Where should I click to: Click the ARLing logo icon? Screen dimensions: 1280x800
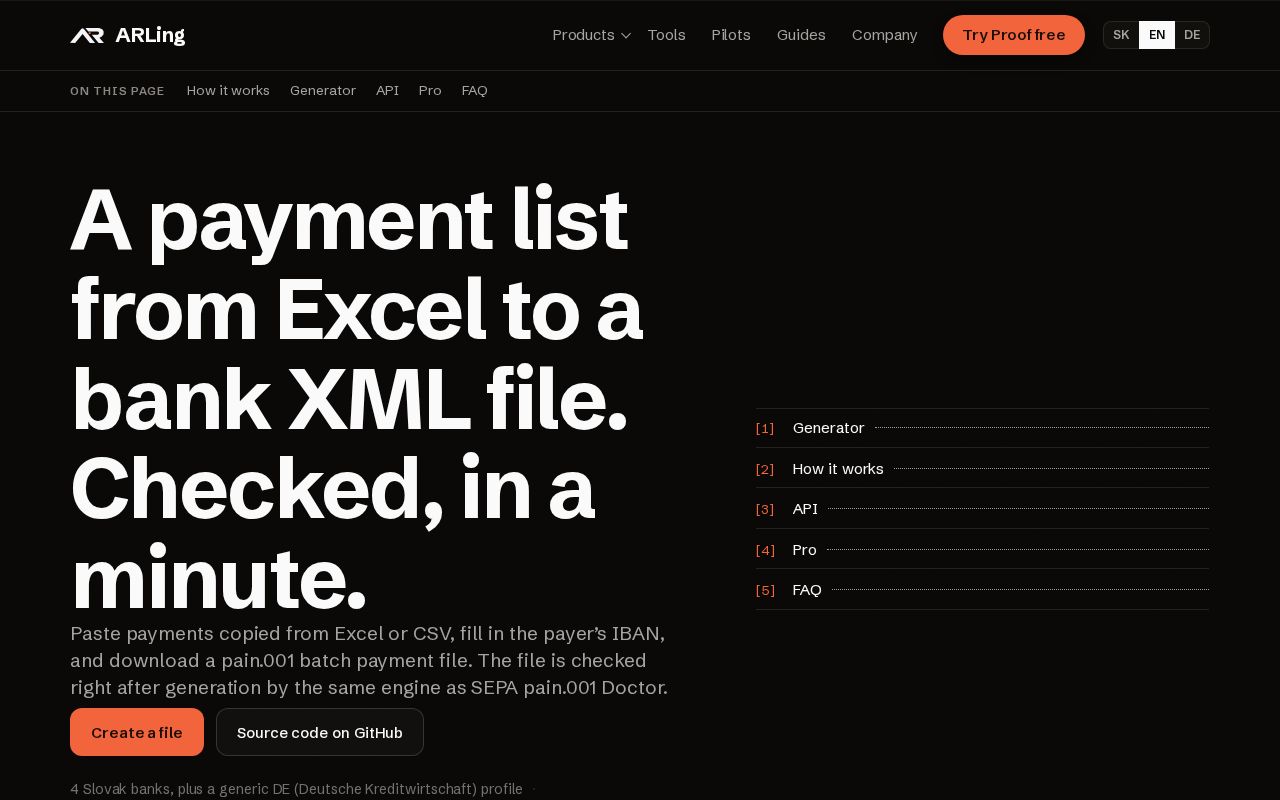point(87,35)
